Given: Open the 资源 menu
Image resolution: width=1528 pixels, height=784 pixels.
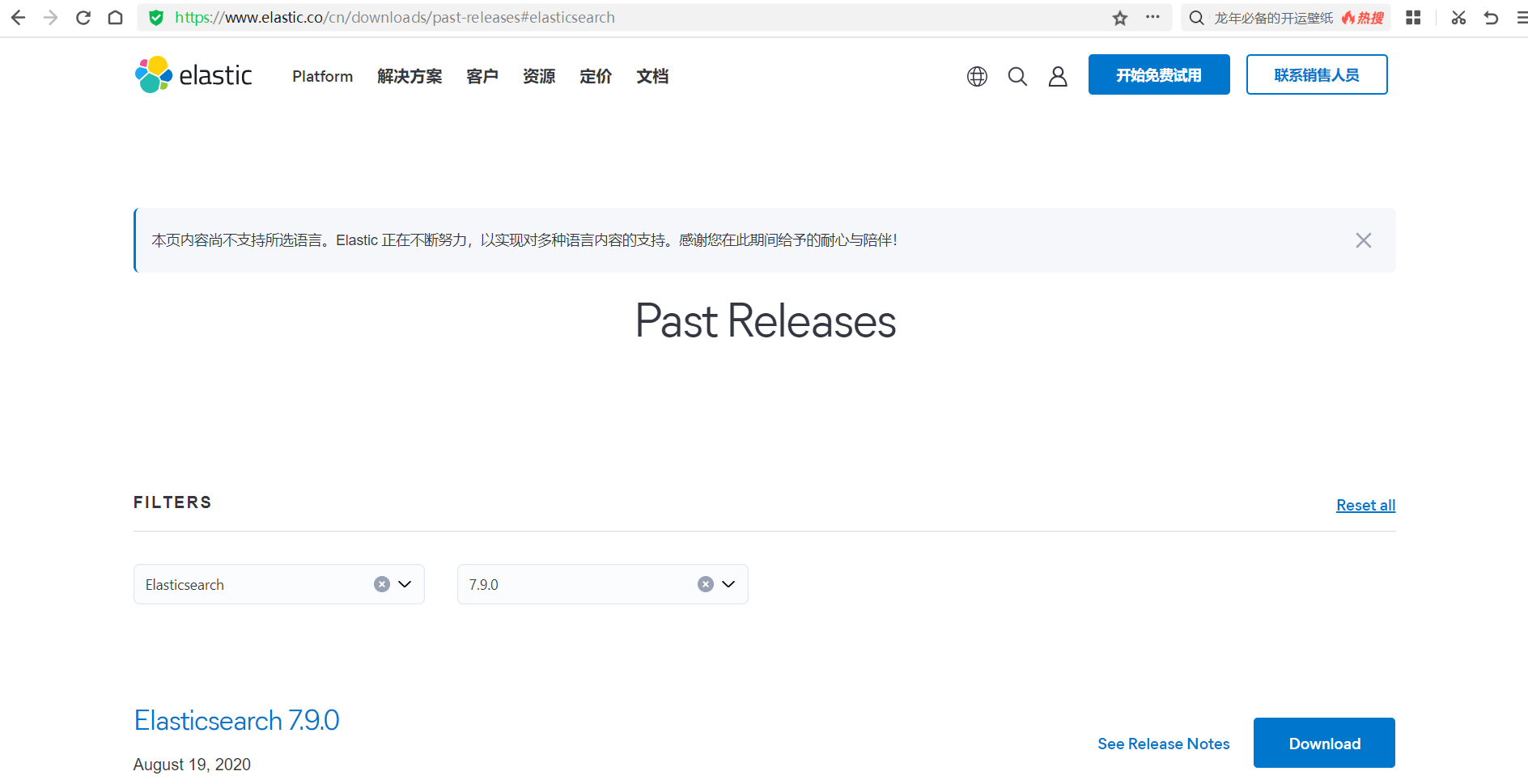Looking at the screenshot, I should point(539,76).
